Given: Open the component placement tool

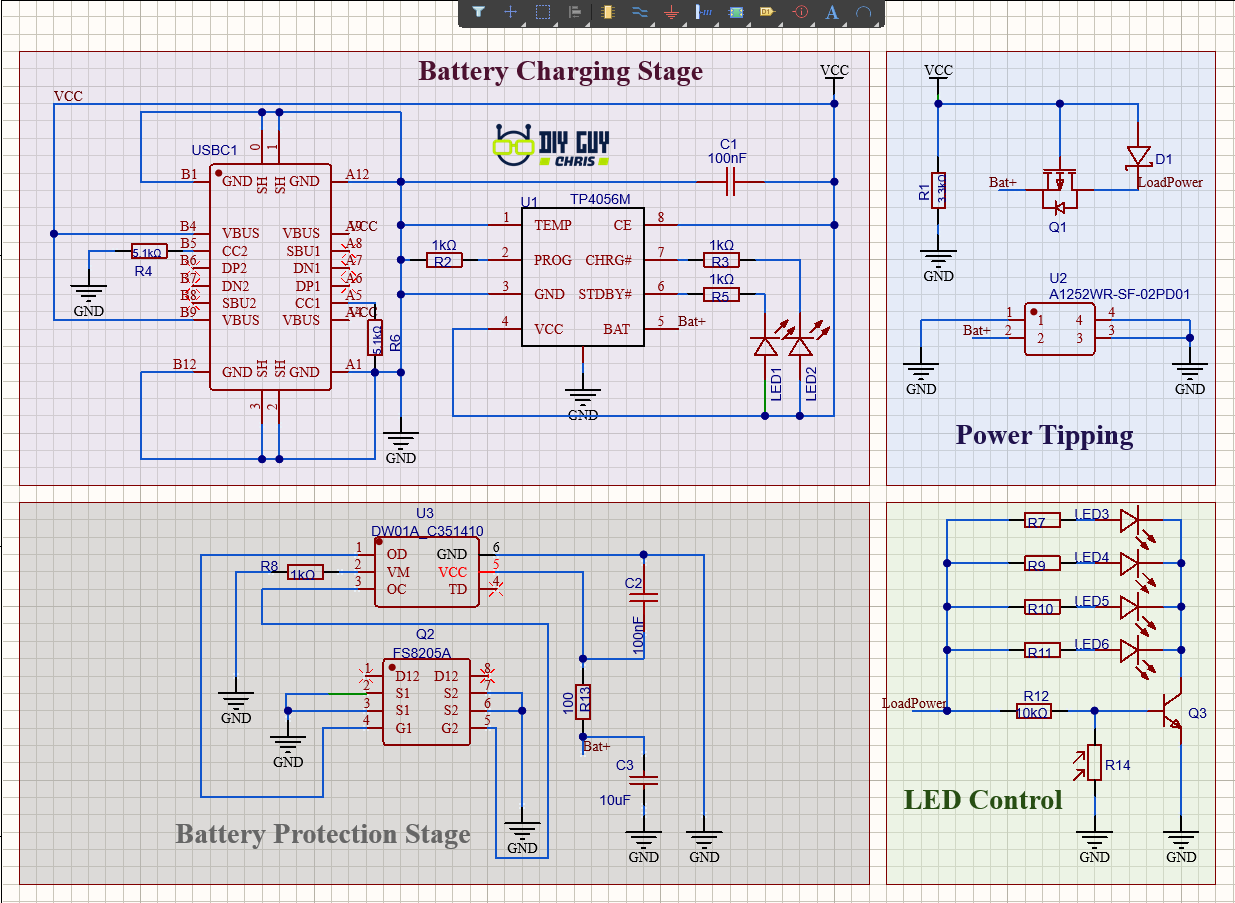Looking at the screenshot, I should 607,13.
